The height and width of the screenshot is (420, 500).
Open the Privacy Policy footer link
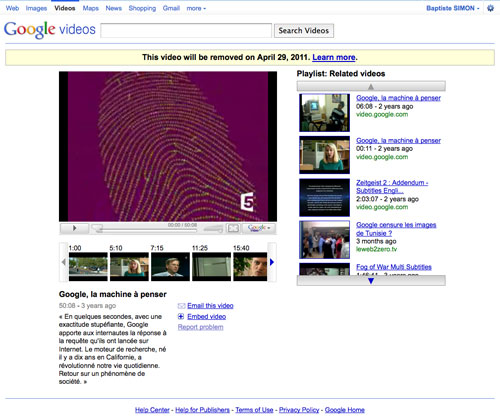tap(299, 410)
